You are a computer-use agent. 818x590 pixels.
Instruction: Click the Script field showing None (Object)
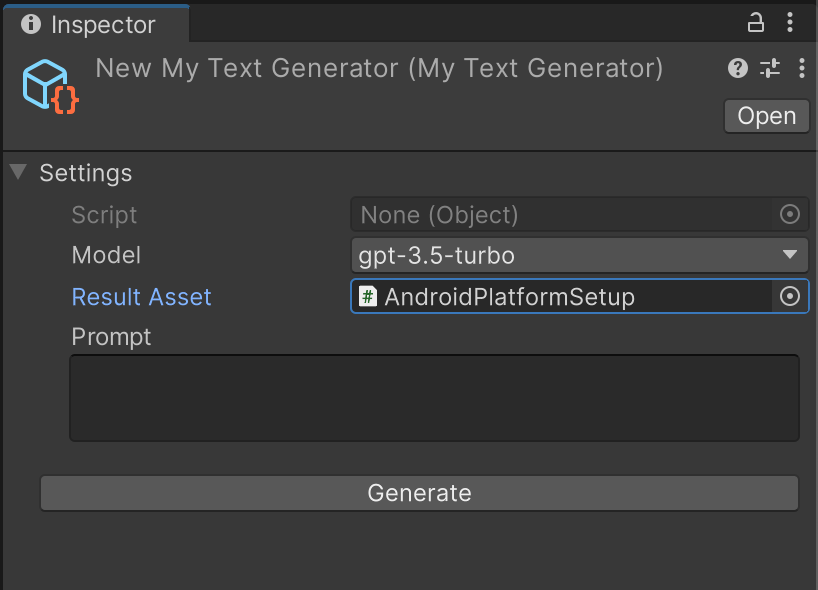(x=560, y=214)
